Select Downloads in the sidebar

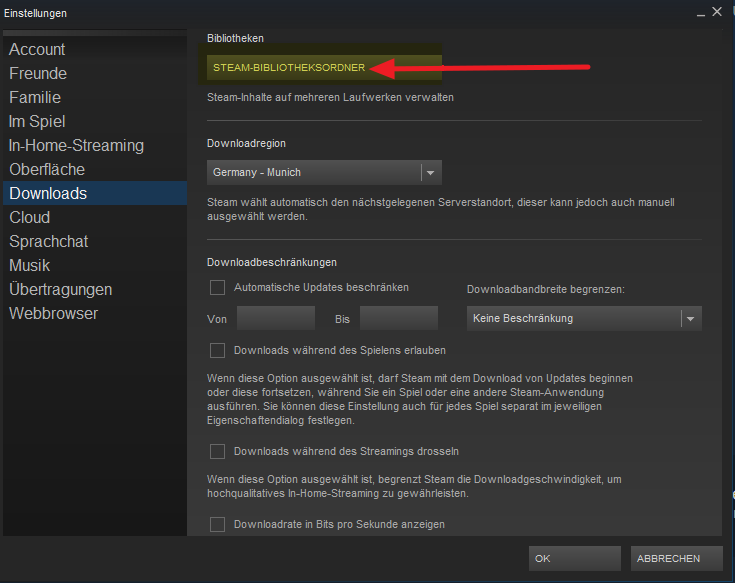coord(95,193)
